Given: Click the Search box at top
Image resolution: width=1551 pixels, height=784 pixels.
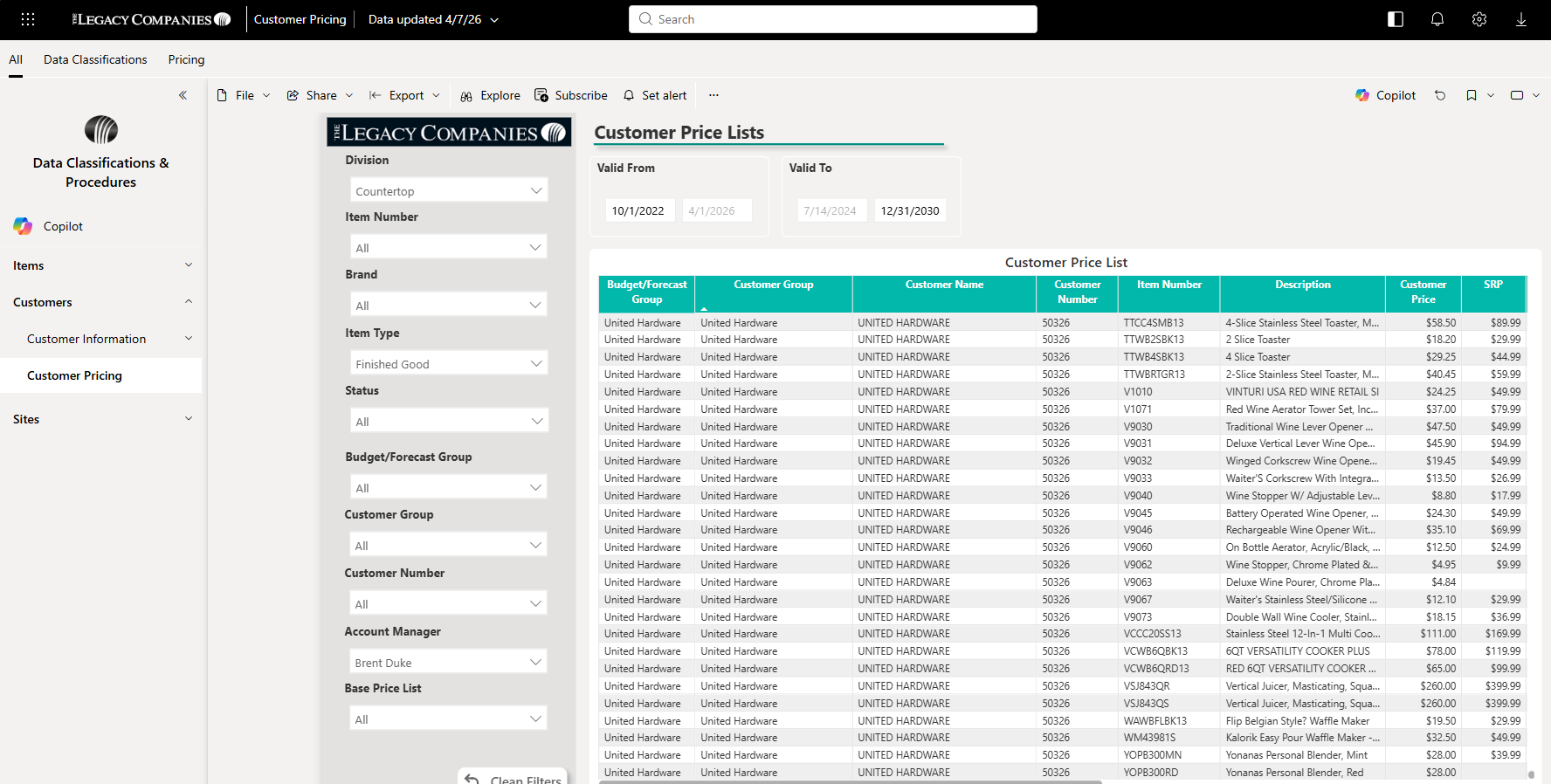Looking at the screenshot, I should [x=833, y=19].
